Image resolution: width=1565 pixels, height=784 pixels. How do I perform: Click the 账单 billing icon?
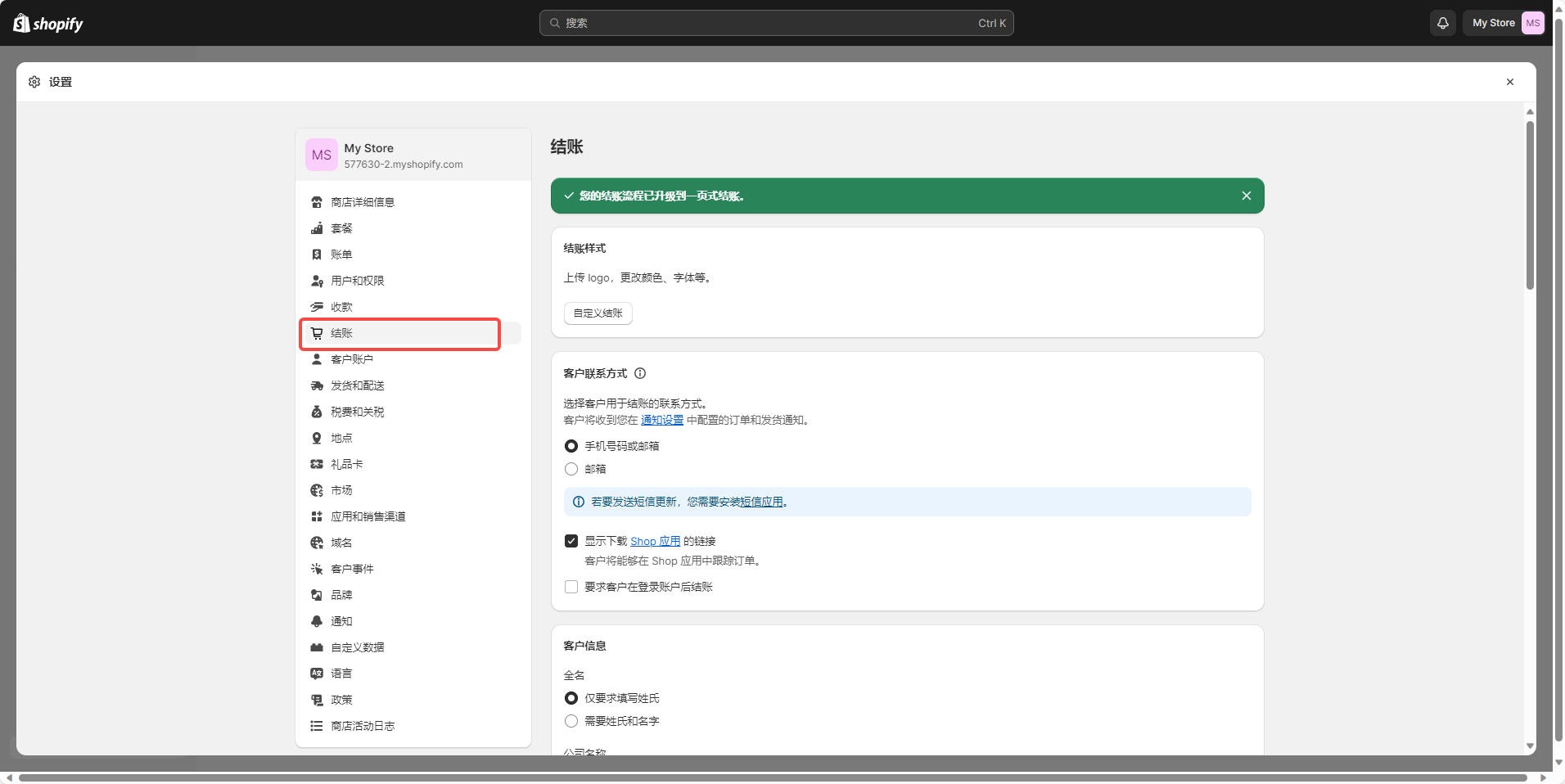pos(317,255)
